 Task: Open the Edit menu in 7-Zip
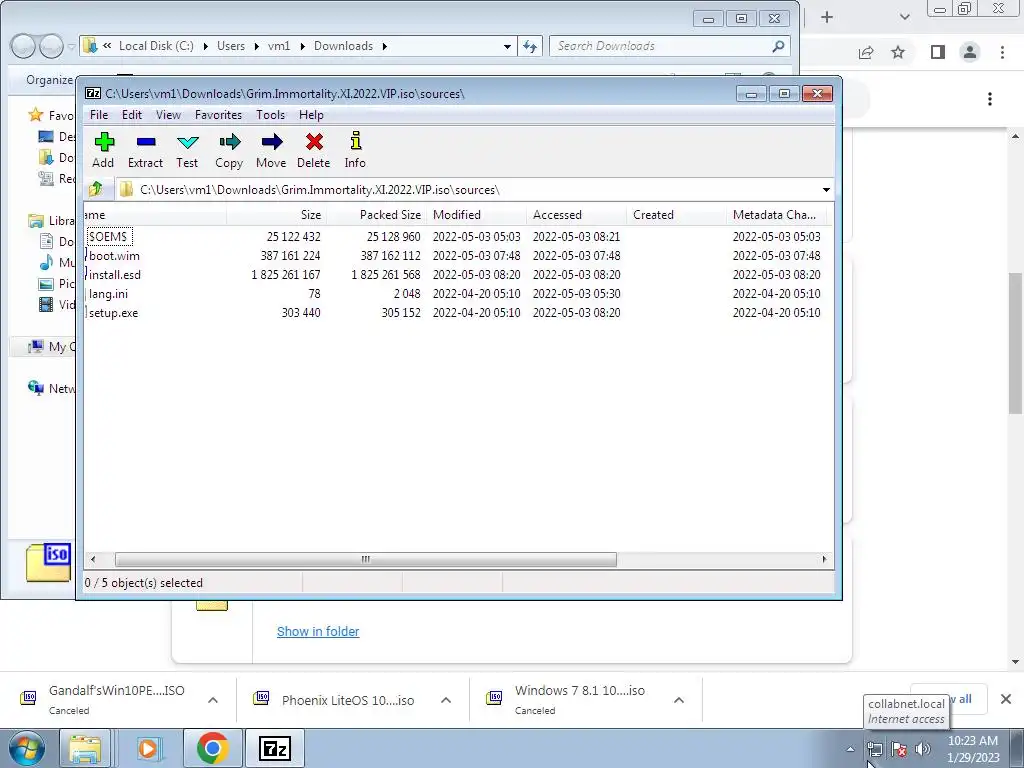click(131, 115)
